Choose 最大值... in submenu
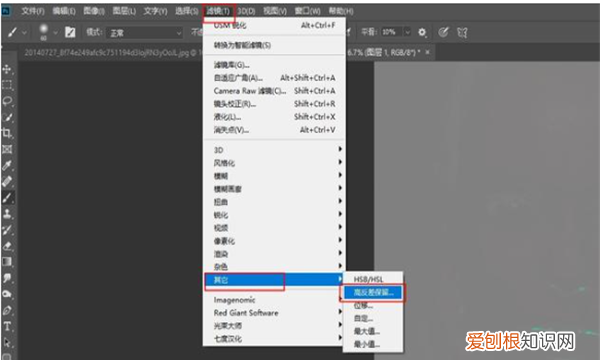The height and width of the screenshot is (360, 600). [373, 332]
